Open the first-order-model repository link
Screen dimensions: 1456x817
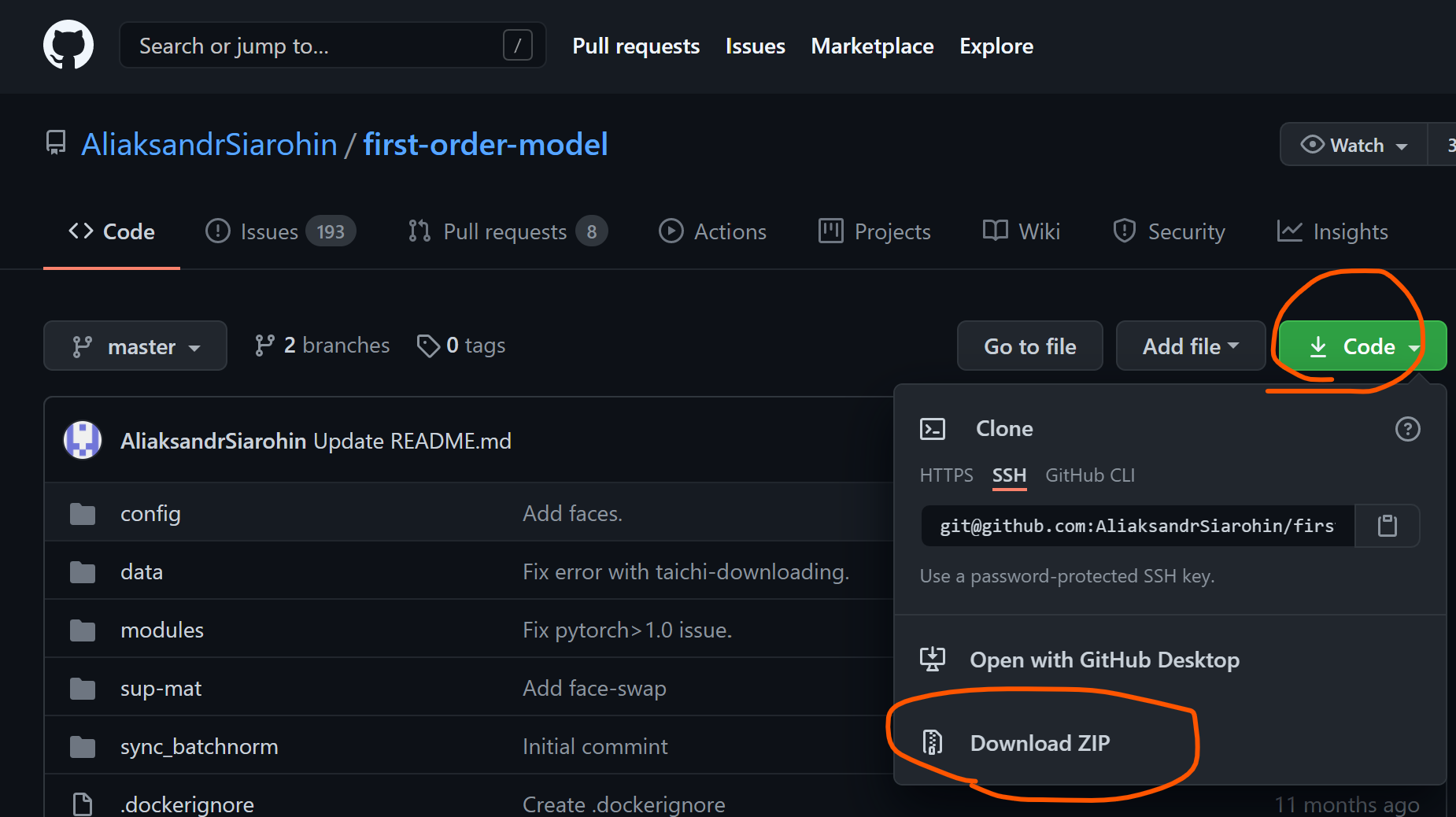486,145
